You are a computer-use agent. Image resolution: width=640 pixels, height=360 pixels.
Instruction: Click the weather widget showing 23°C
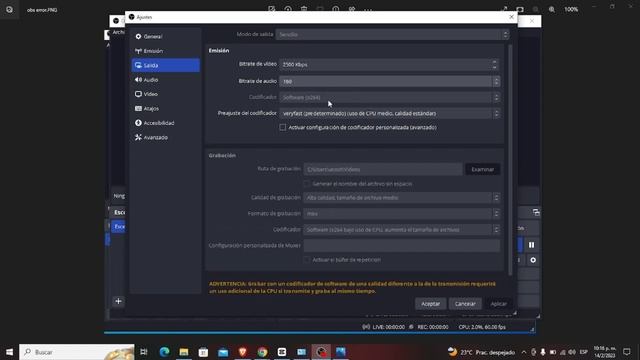tap(482, 352)
